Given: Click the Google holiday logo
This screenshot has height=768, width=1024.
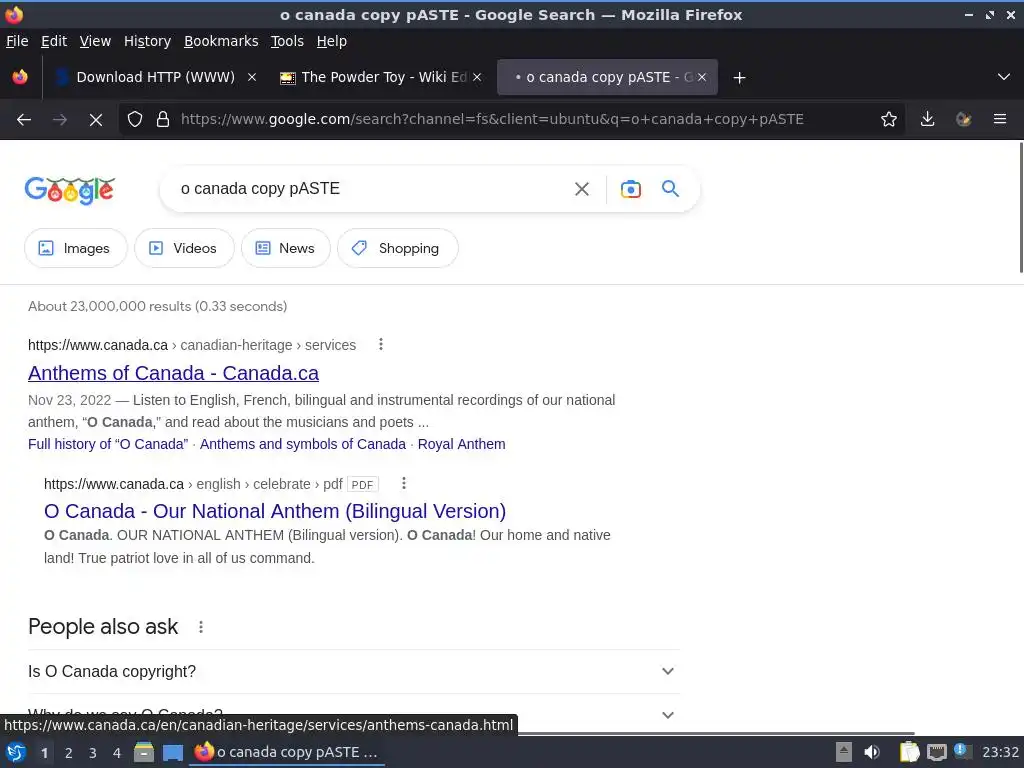Looking at the screenshot, I should coord(70,190).
